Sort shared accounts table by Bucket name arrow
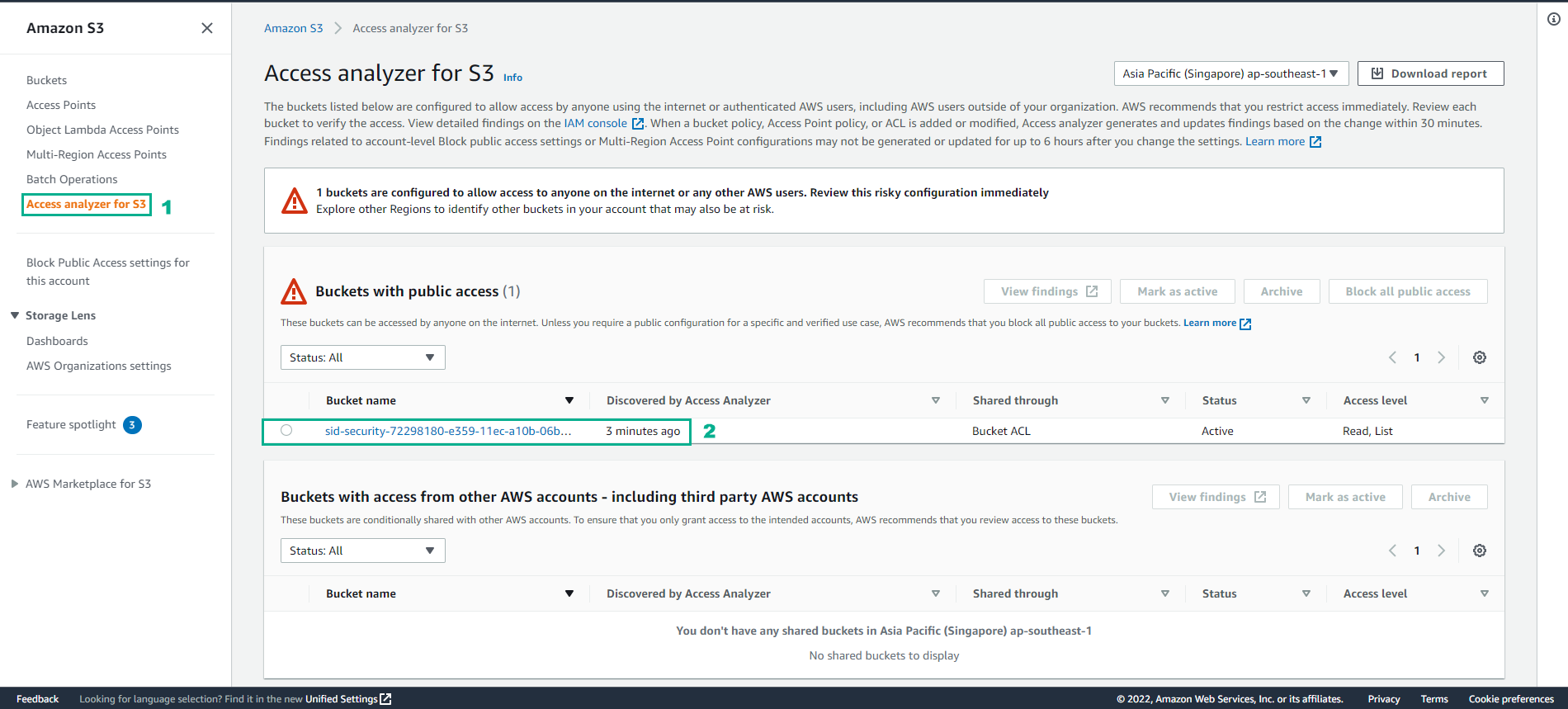1568x709 pixels. click(569, 593)
